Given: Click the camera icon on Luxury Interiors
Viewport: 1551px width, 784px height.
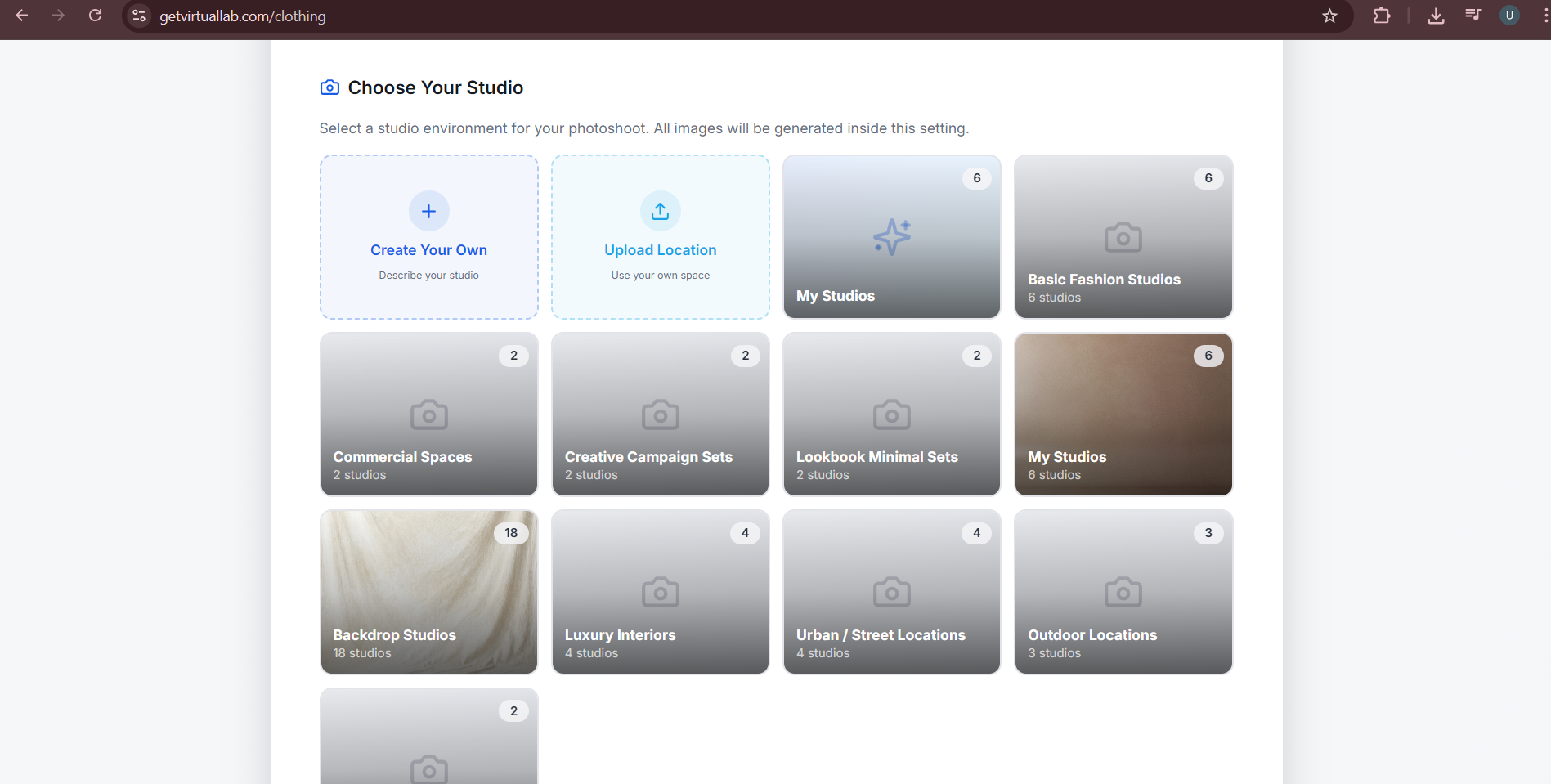Looking at the screenshot, I should (660, 592).
